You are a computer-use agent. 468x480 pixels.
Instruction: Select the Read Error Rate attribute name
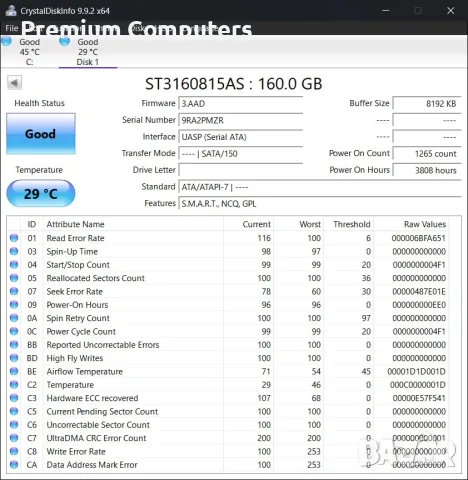click(75, 238)
